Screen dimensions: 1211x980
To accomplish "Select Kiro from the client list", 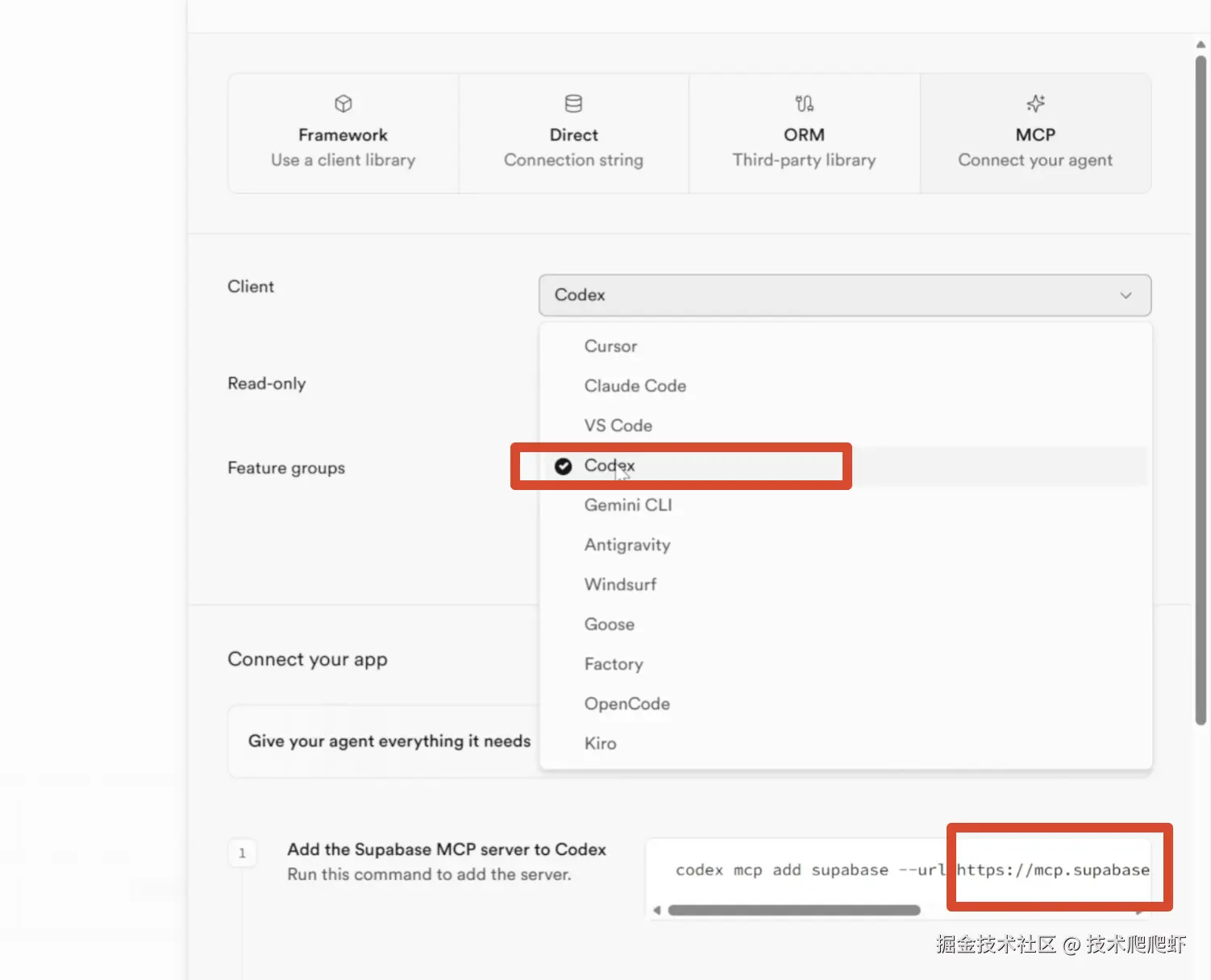I will (x=600, y=744).
